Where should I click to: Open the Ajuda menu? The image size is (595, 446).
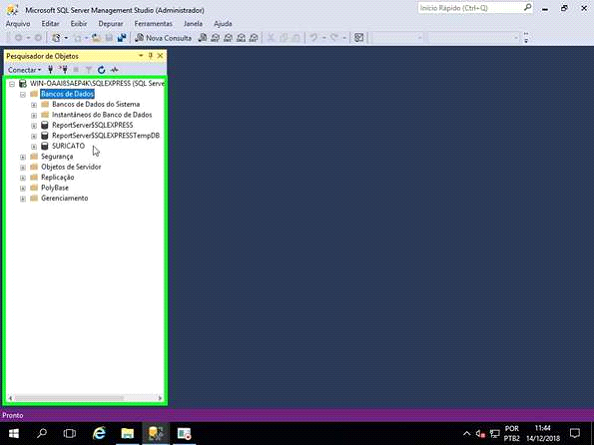pyautogui.click(x=223, y=24)
